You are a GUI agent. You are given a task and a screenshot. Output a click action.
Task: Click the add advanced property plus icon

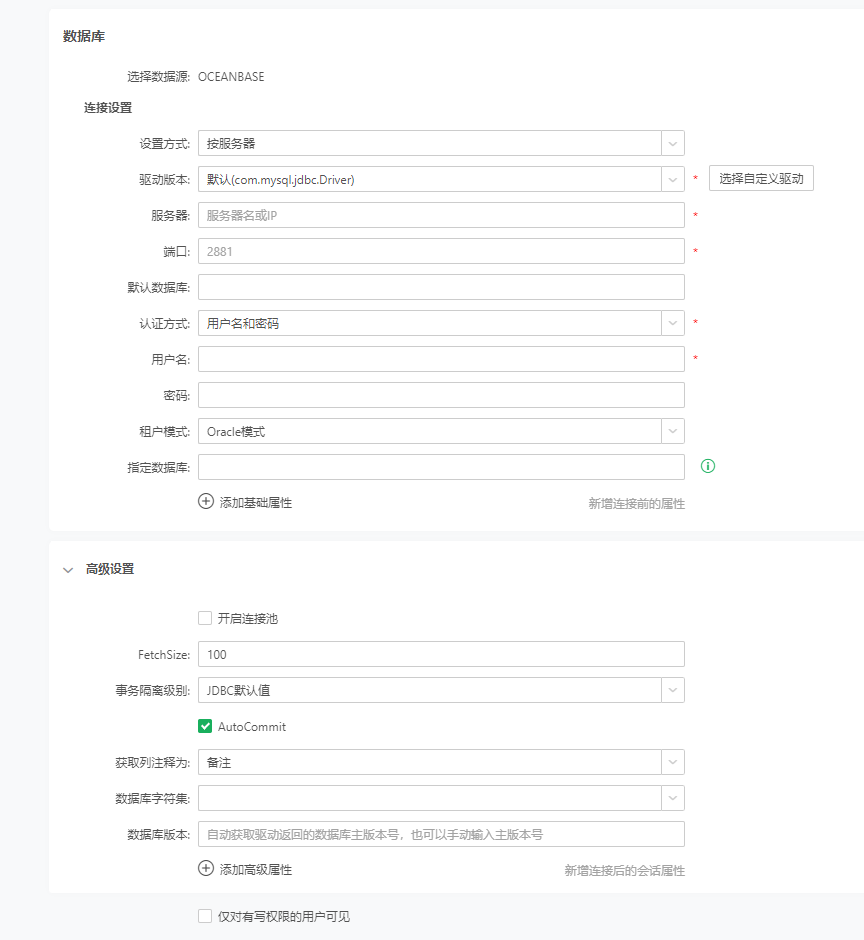[x=205, y=870]
